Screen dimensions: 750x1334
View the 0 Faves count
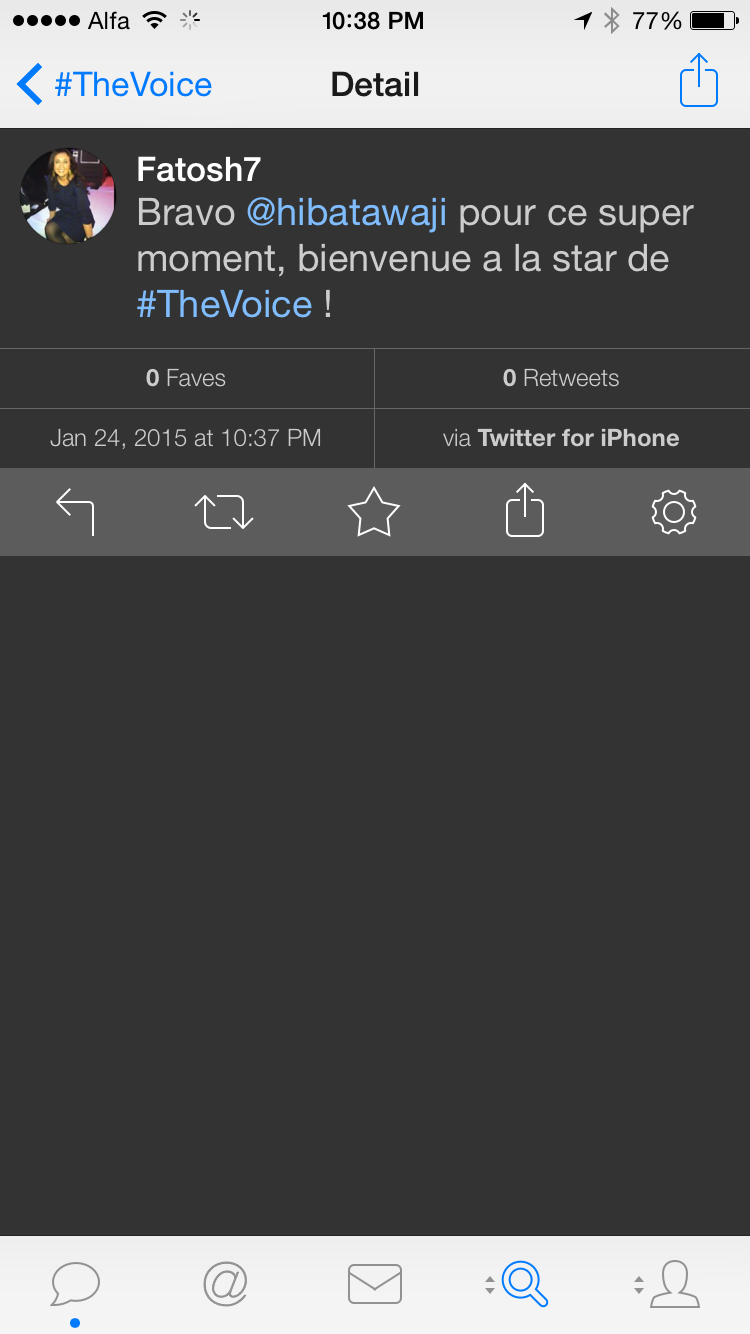point(186,378)
